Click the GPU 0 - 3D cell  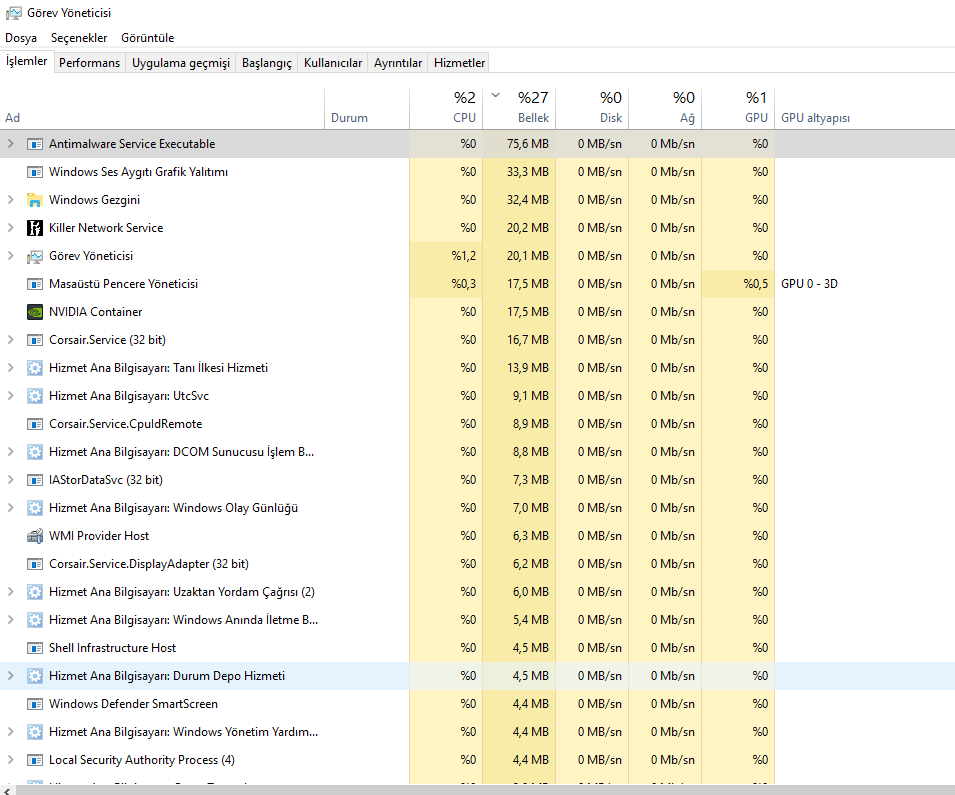pos(809,284)
